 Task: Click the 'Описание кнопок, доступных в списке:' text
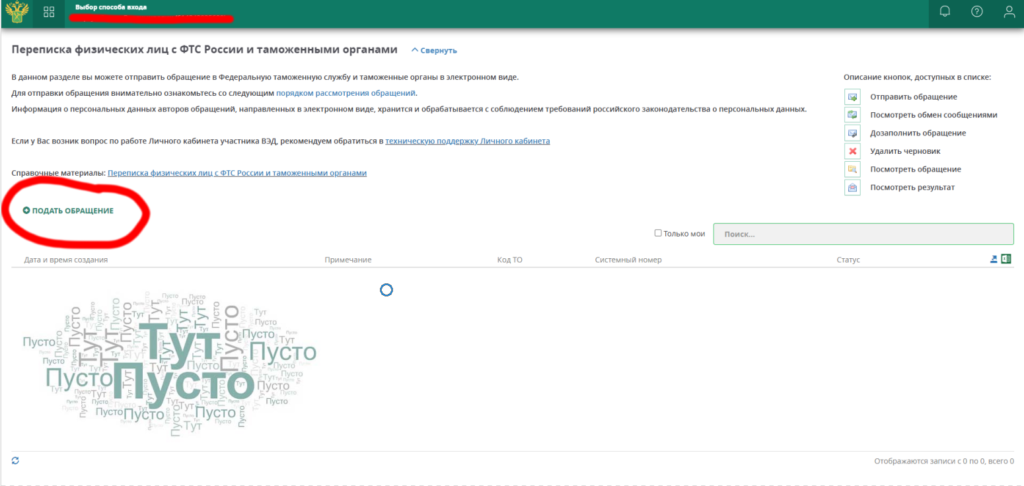(918, 77)
